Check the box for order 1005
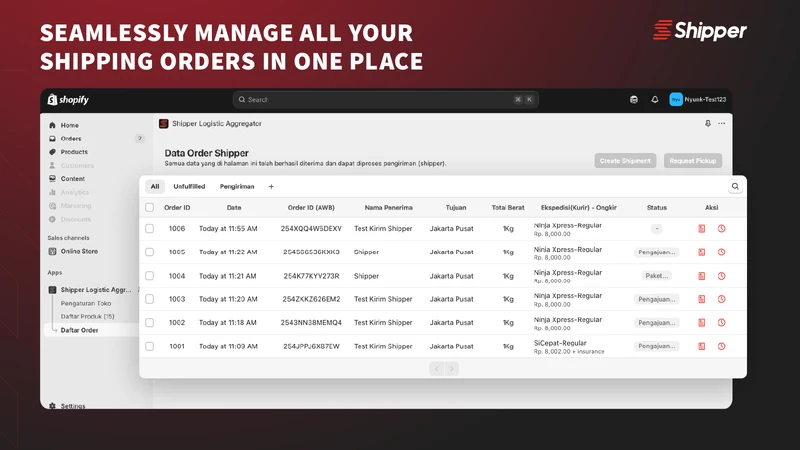Viewport: 800px width, 450px height. pyautogui.click(x=149, y=252)
